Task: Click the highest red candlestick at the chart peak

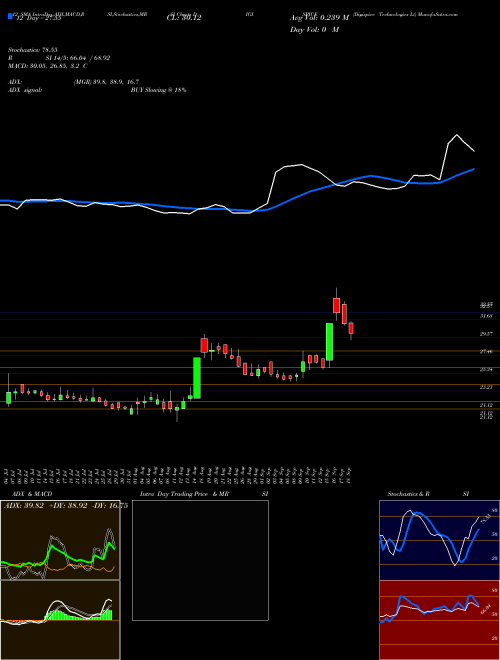Action: (x=336, y=305)
